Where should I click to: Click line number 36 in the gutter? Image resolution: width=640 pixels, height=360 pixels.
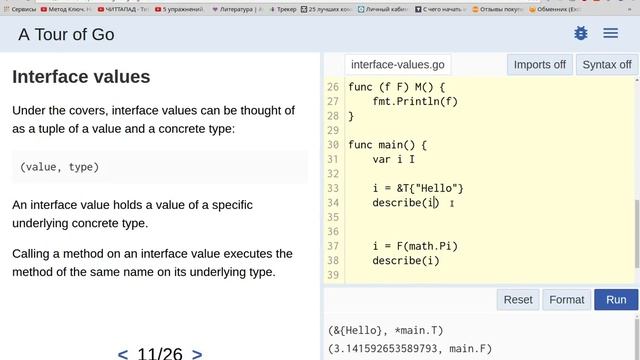coord(333,231)
